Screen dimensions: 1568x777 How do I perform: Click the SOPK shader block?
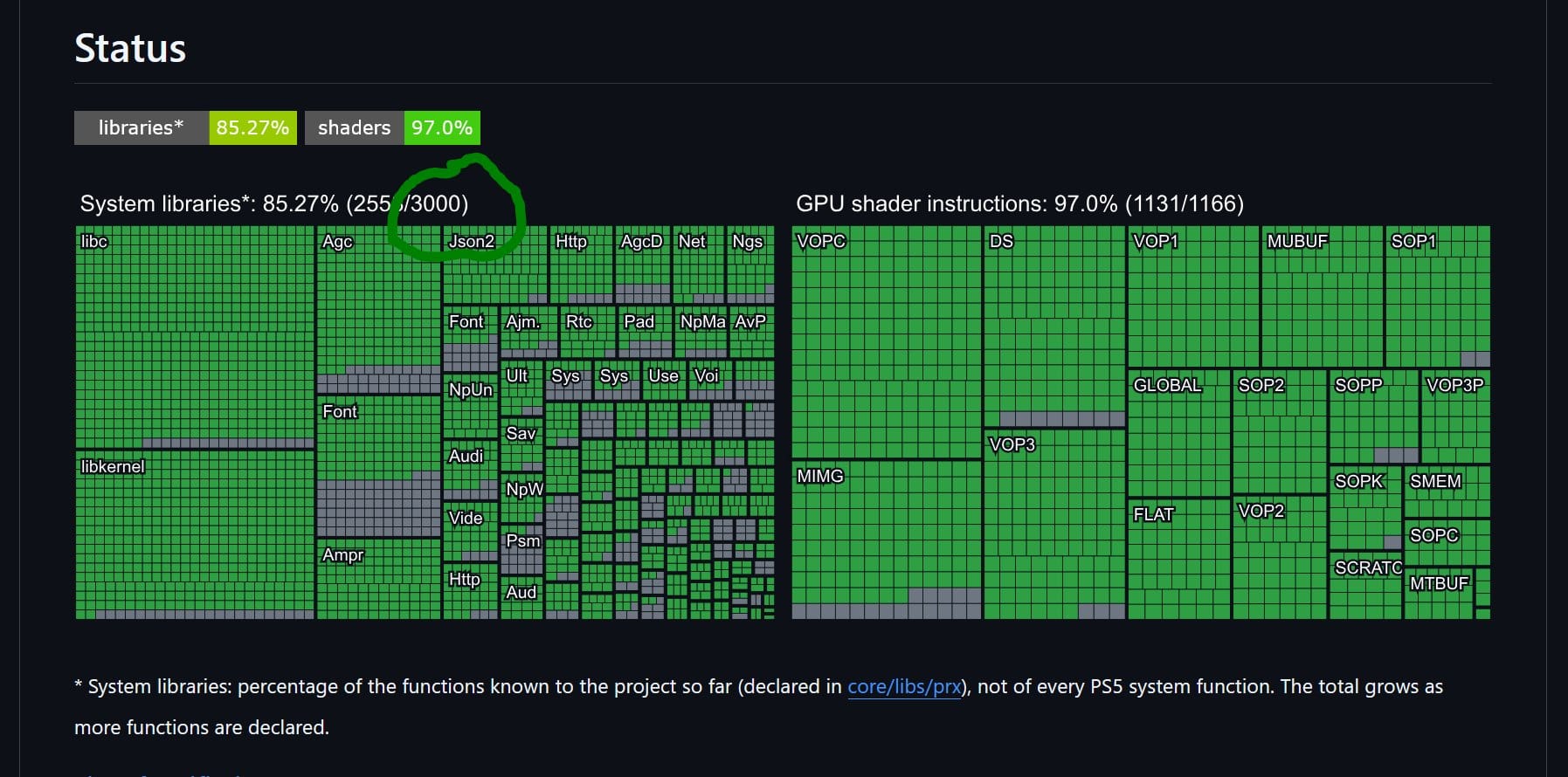click(1365, 507)
